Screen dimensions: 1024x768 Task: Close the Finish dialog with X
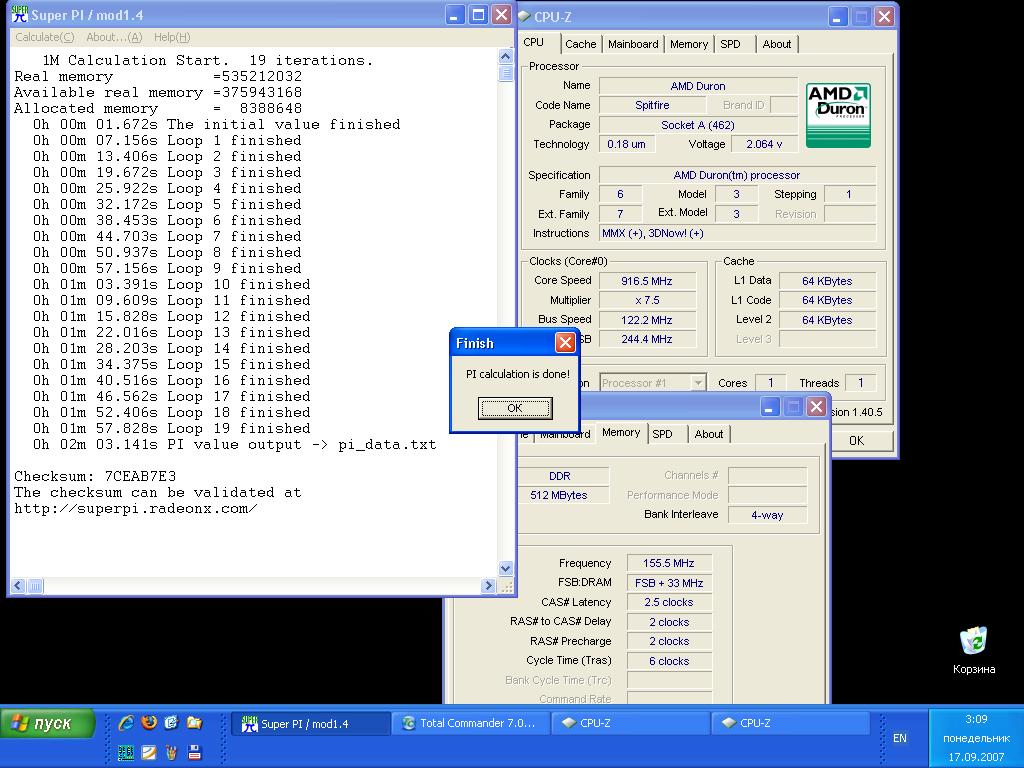coord(565,342)
